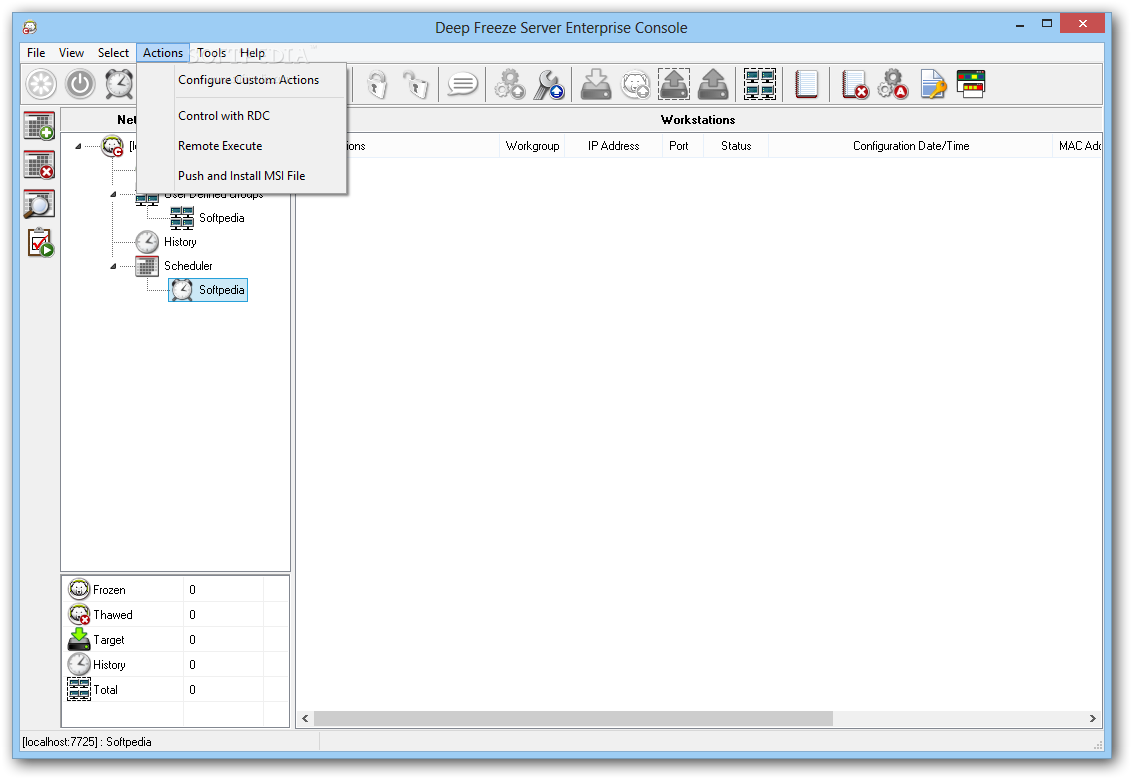Screen dimensions: 1132x779
Task: Choose Push and Install MSI File
Action: 242,175
